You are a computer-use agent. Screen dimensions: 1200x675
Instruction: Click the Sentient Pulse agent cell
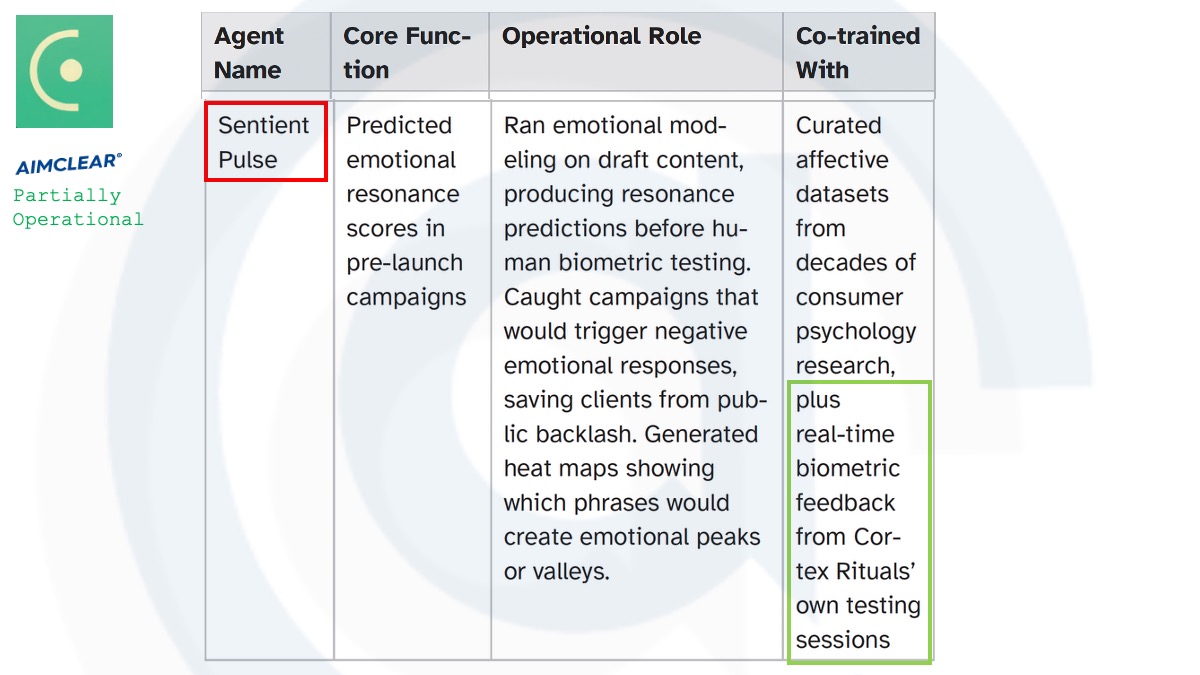pyautogui.click(x=264, y=142)
